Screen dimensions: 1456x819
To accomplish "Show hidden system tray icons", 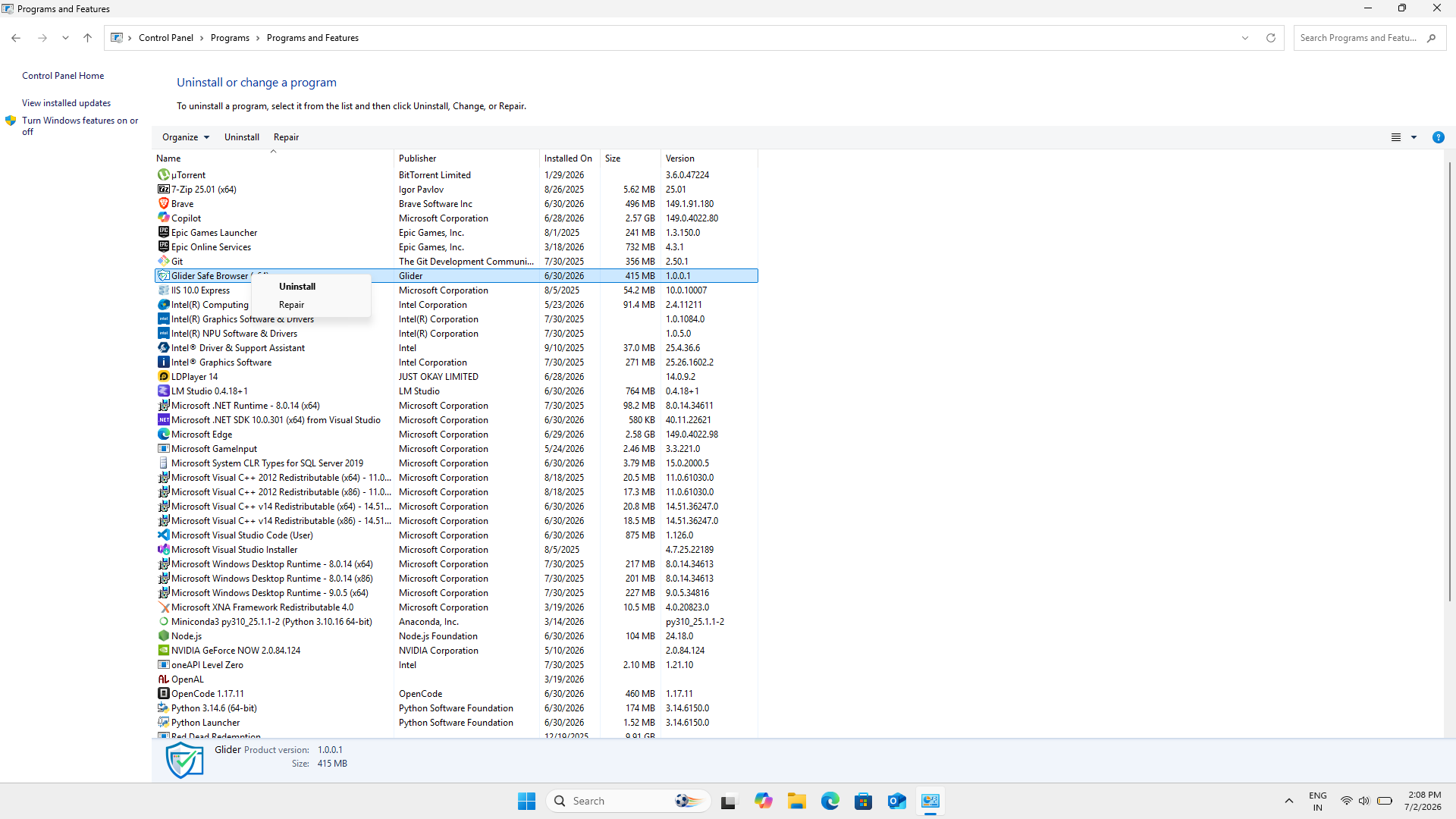I will point(1288,801).
